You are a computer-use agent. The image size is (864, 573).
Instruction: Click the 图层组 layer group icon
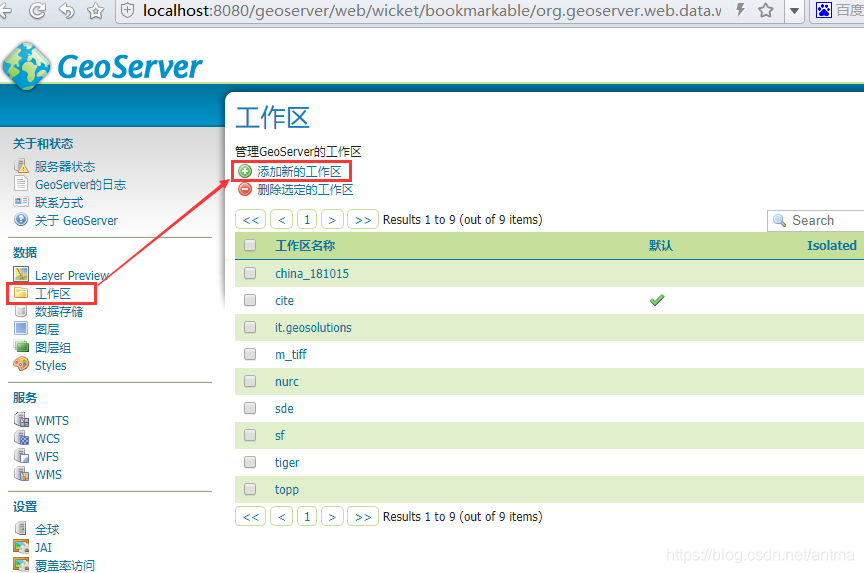pos(21,347)
